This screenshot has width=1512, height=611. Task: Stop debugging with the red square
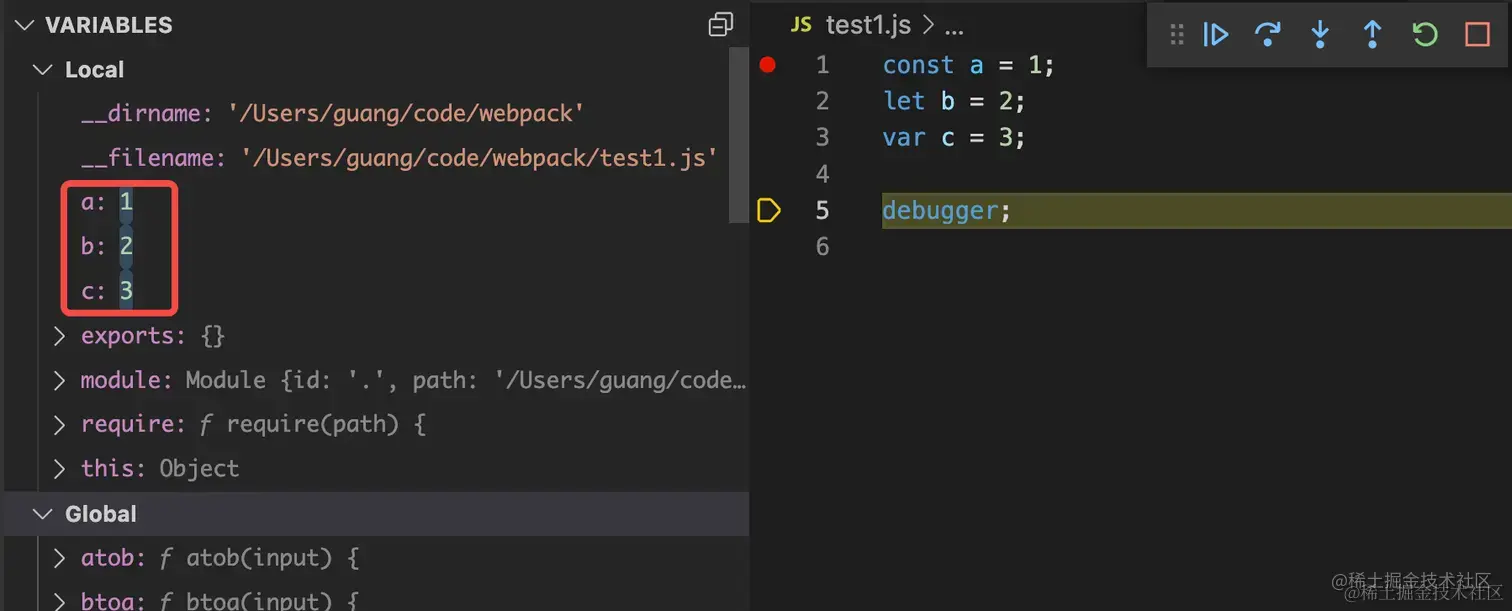pos(1477,35)
